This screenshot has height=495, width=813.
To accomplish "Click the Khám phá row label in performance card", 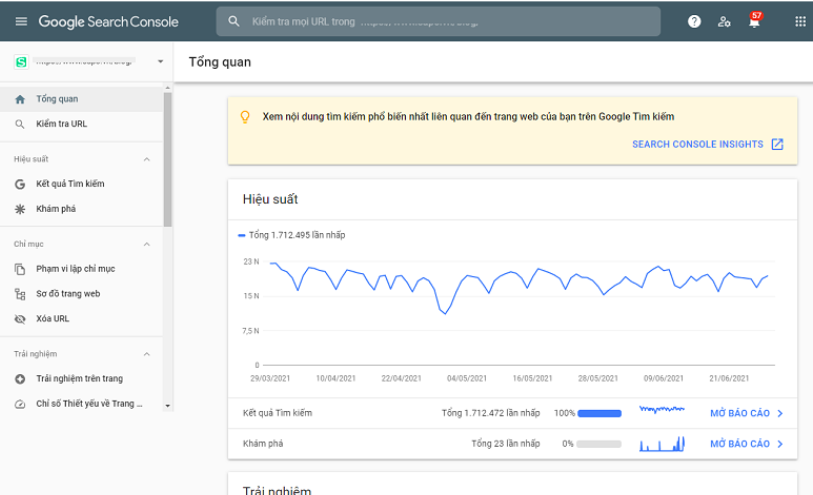I will [263, 444].
